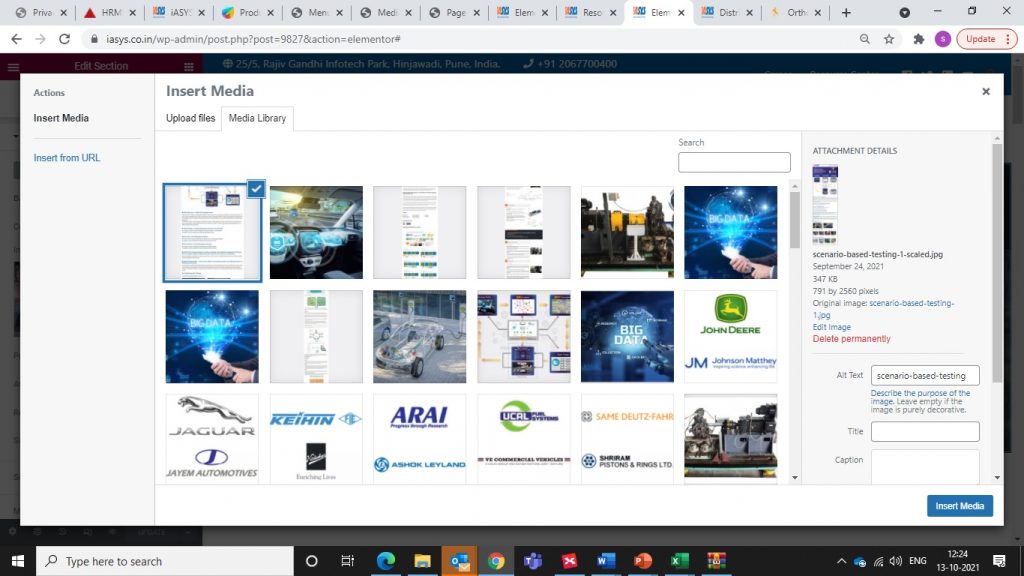1024x576 pixels.
Task: Click the browser forward arrow
Action: 40,39
